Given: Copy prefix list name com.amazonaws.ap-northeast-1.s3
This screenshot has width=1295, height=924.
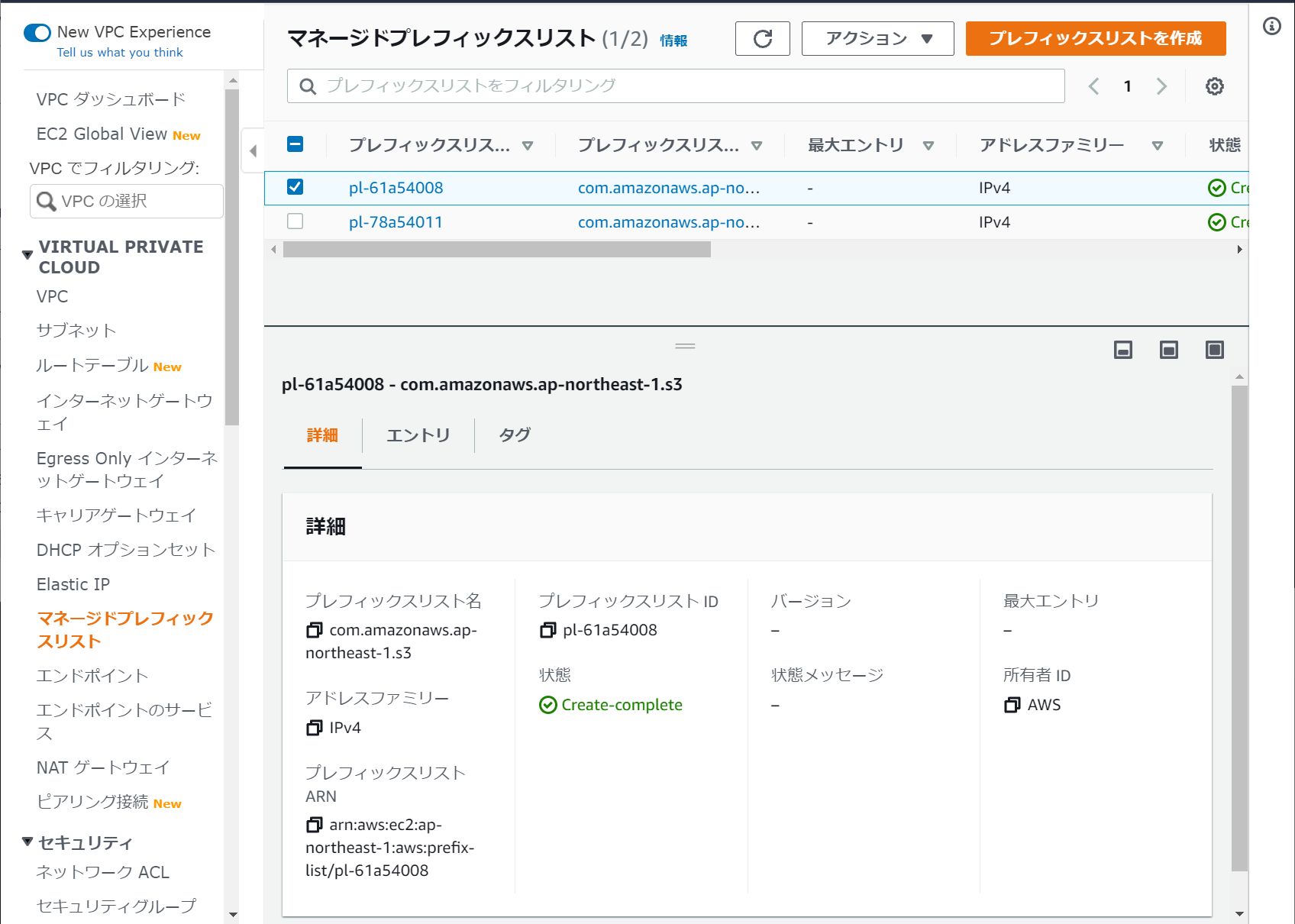Looking at the screenshot, I should [314, 630].
